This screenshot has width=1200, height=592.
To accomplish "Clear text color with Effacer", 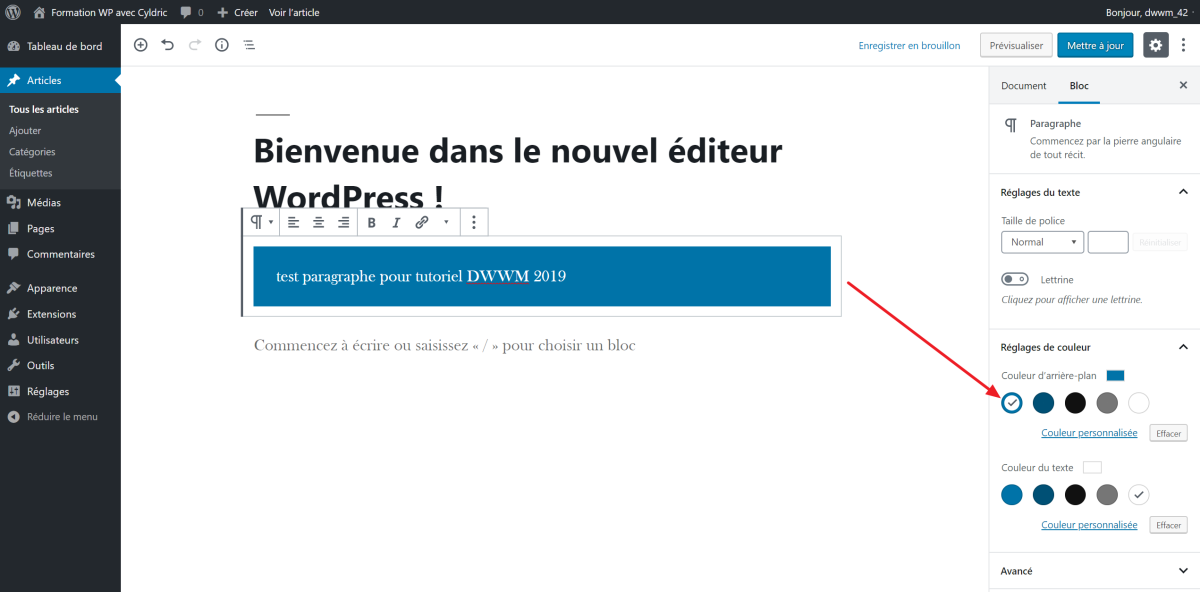I will pos(1168,525).
